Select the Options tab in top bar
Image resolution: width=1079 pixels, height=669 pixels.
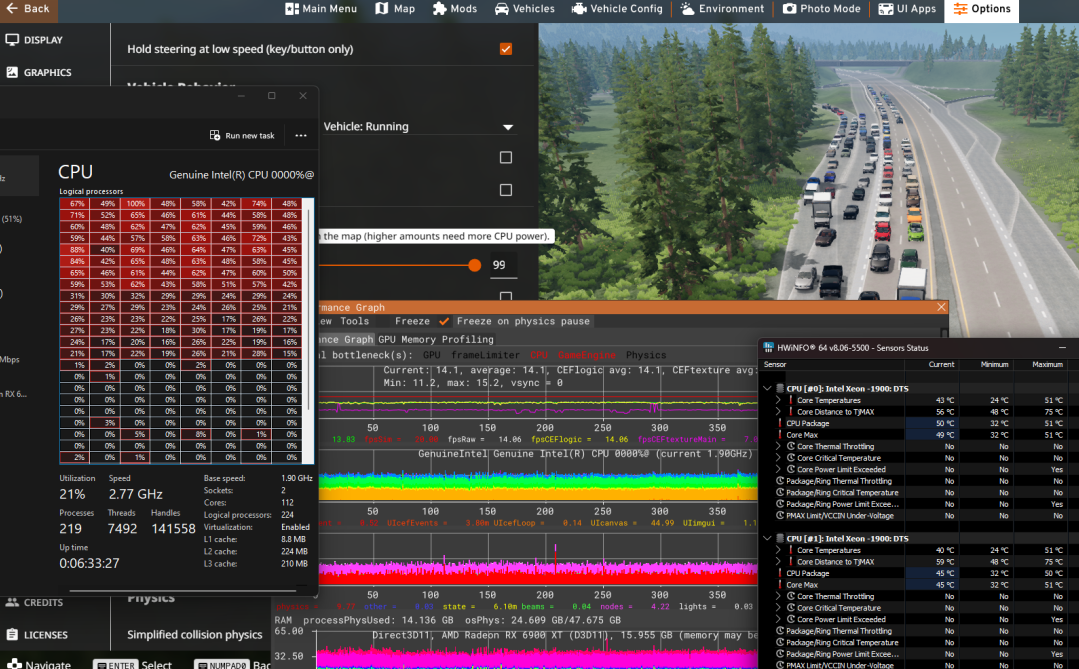pos(982,10)
